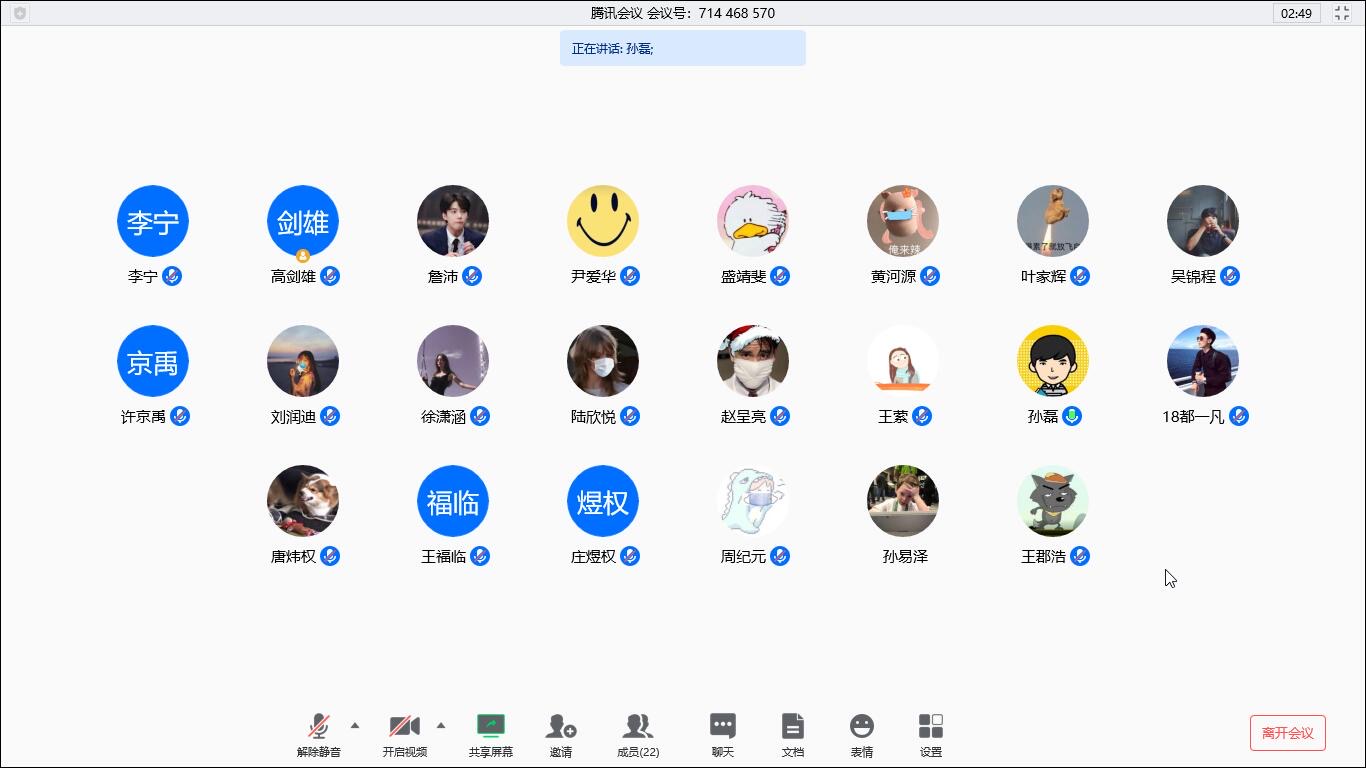Open the documents icon in toolbar
1366x768 pixels.
[x=792, y=727]
